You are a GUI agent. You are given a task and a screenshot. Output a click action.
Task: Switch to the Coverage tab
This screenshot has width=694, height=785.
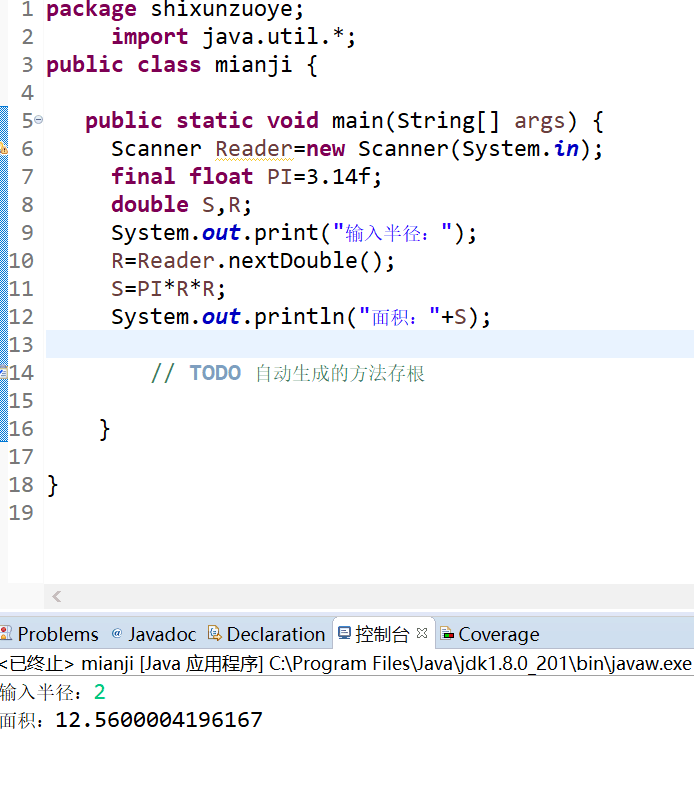[x=498, y=635]
